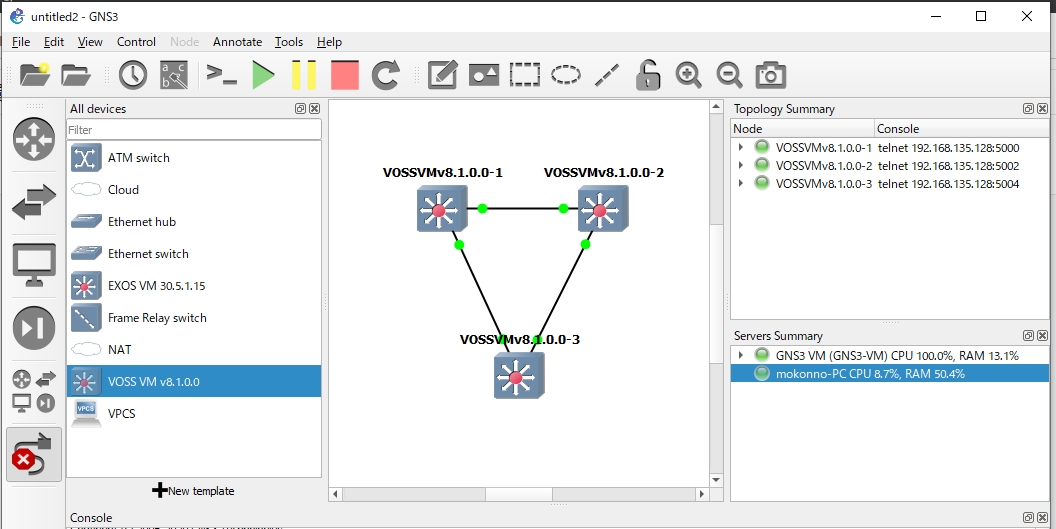Viewport: 1056px width, 529px height.
Task: Expand VOSSVMv8.1.0.0-3 in Topology Summary
Action: (x=741, y=183)
